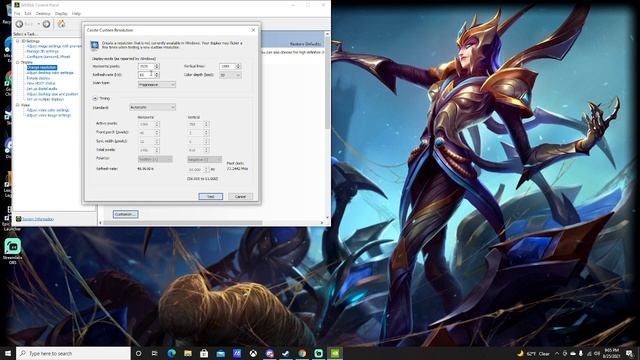Image resolution: width=640 pixels, height=360 pixels.
Task: Click the Cancel button in dialog
Action: point(240,196)
